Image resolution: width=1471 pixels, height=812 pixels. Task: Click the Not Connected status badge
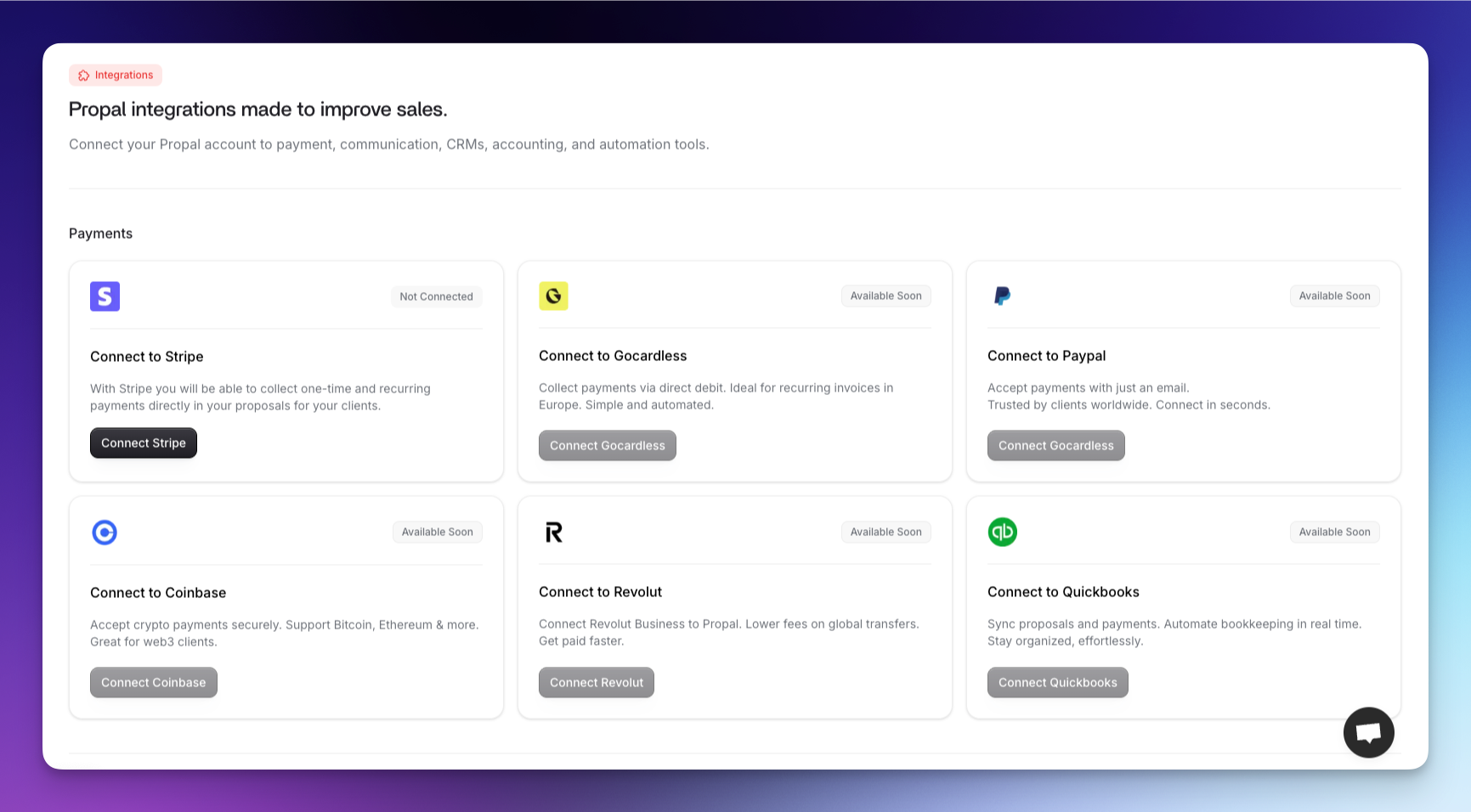pyautogui.click(x=436, y=296)
